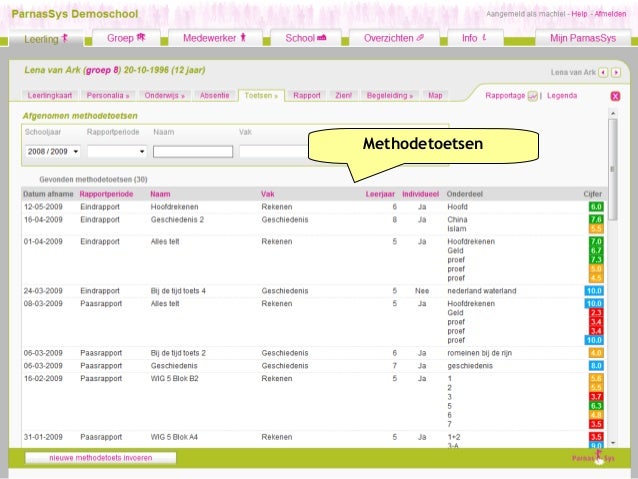Click the ParnasSys Demoschool title
638x479 pixels.
75,14
